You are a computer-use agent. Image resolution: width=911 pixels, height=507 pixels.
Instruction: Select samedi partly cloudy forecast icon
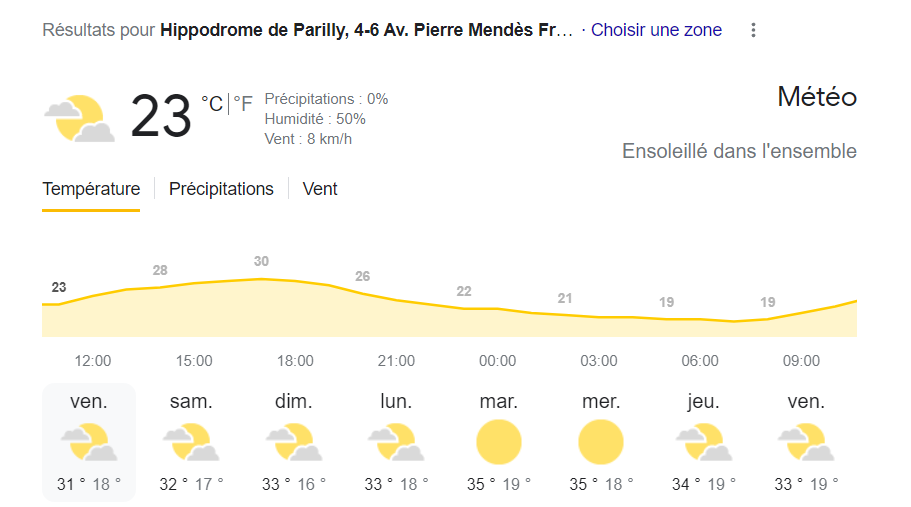pos(191,442)
